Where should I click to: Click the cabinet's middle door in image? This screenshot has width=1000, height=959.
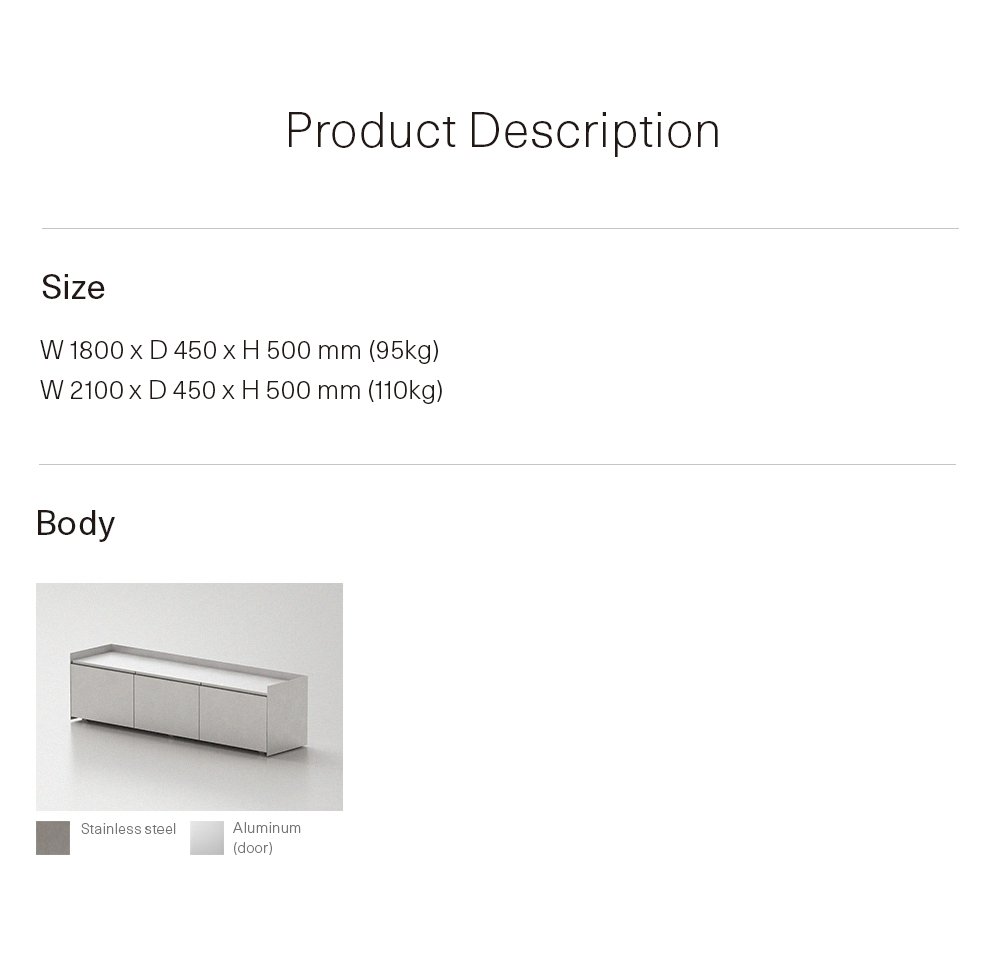pos(167,706)
